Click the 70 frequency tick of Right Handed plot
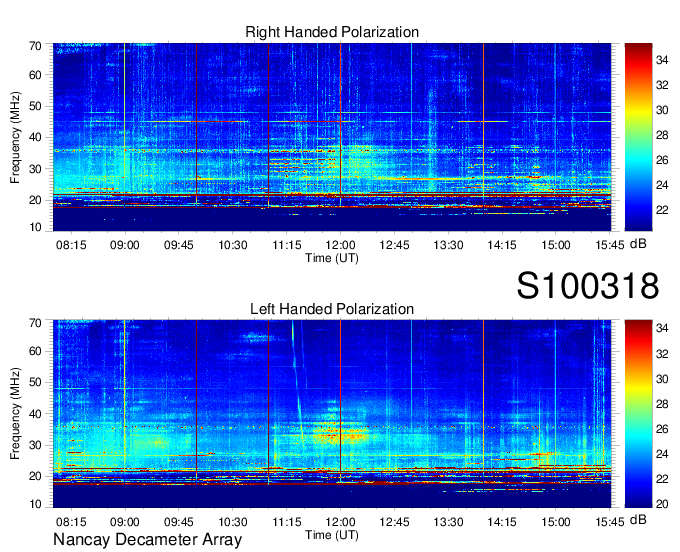The height and width of the screenshot is (552, 680). [35, 46]
